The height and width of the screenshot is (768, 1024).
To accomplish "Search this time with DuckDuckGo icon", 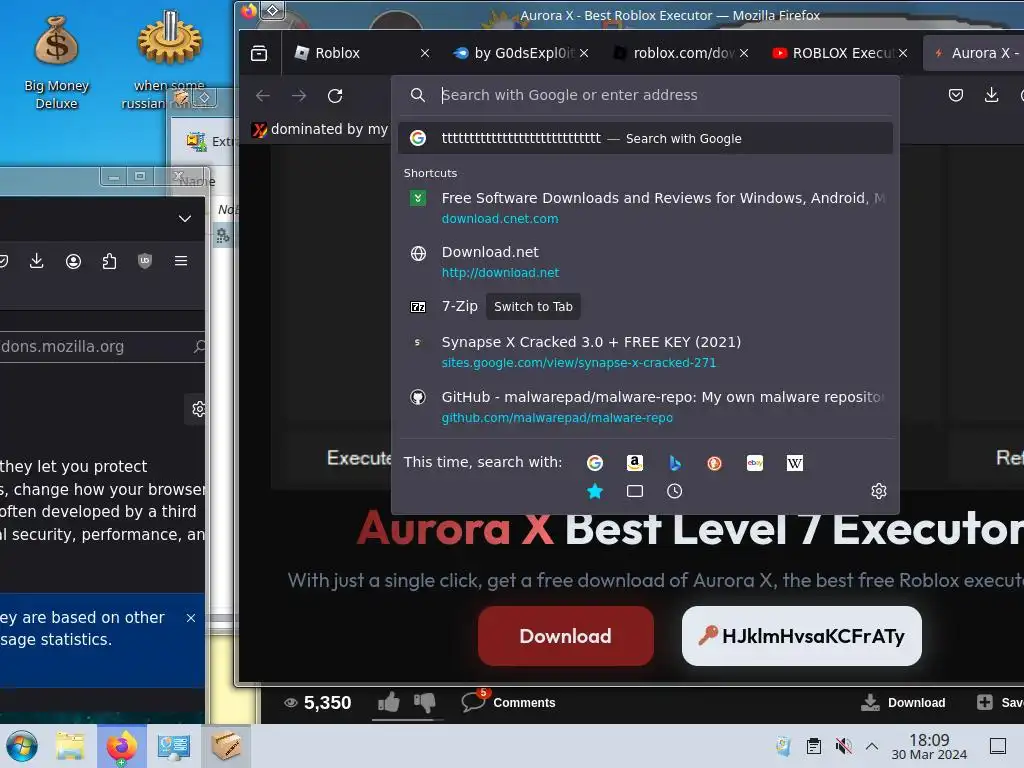I will (714, 463).
